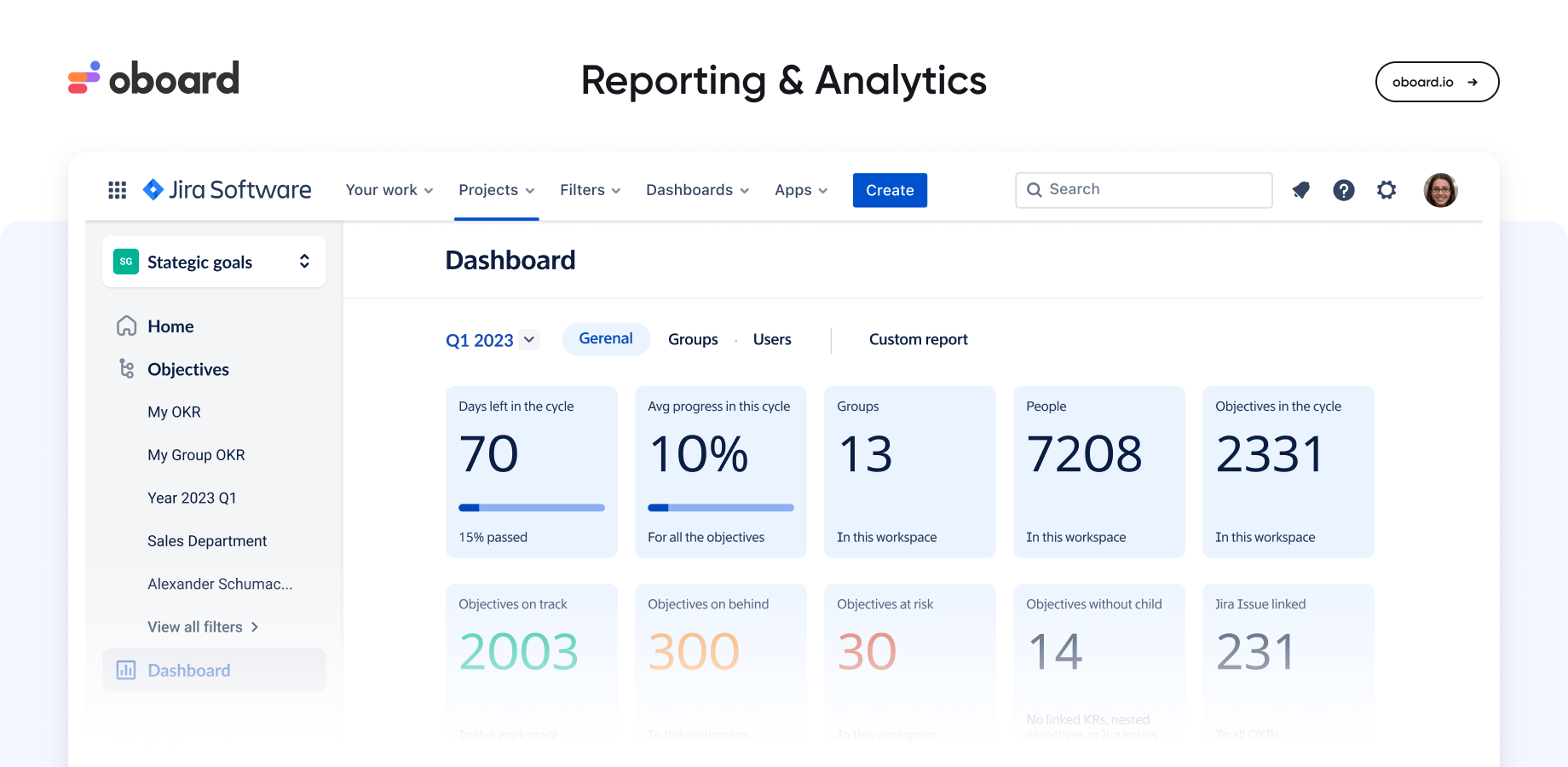This screenshot has width=1568, height=767.
Task: Click the People 7208 card
Action: point(1099,472)
